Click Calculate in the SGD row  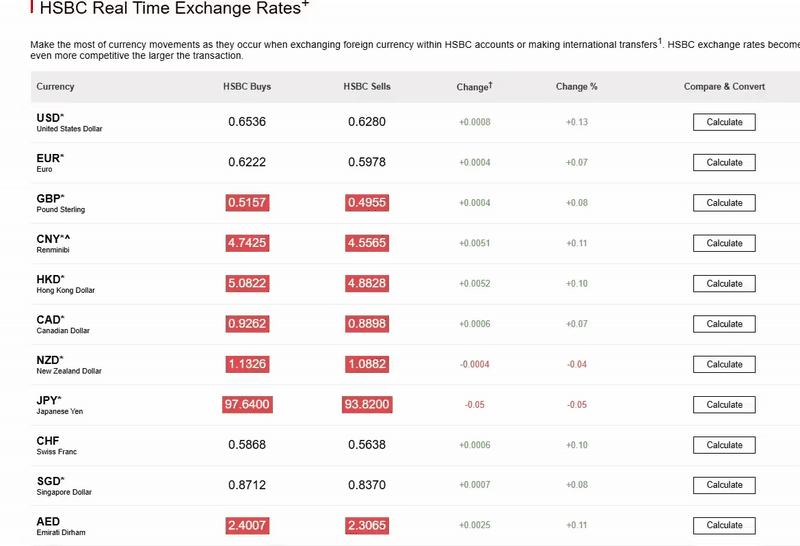(x=724, y=485)
